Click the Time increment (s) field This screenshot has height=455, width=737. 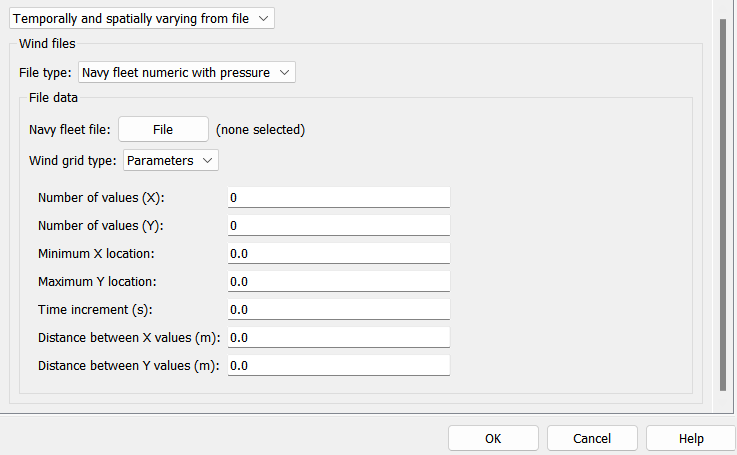(338, 309)
